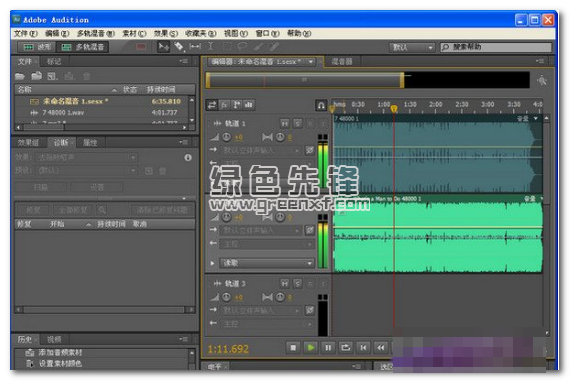Click 轨道 1 pan knob
Screen dimensions: 570x381
(280, 137)
